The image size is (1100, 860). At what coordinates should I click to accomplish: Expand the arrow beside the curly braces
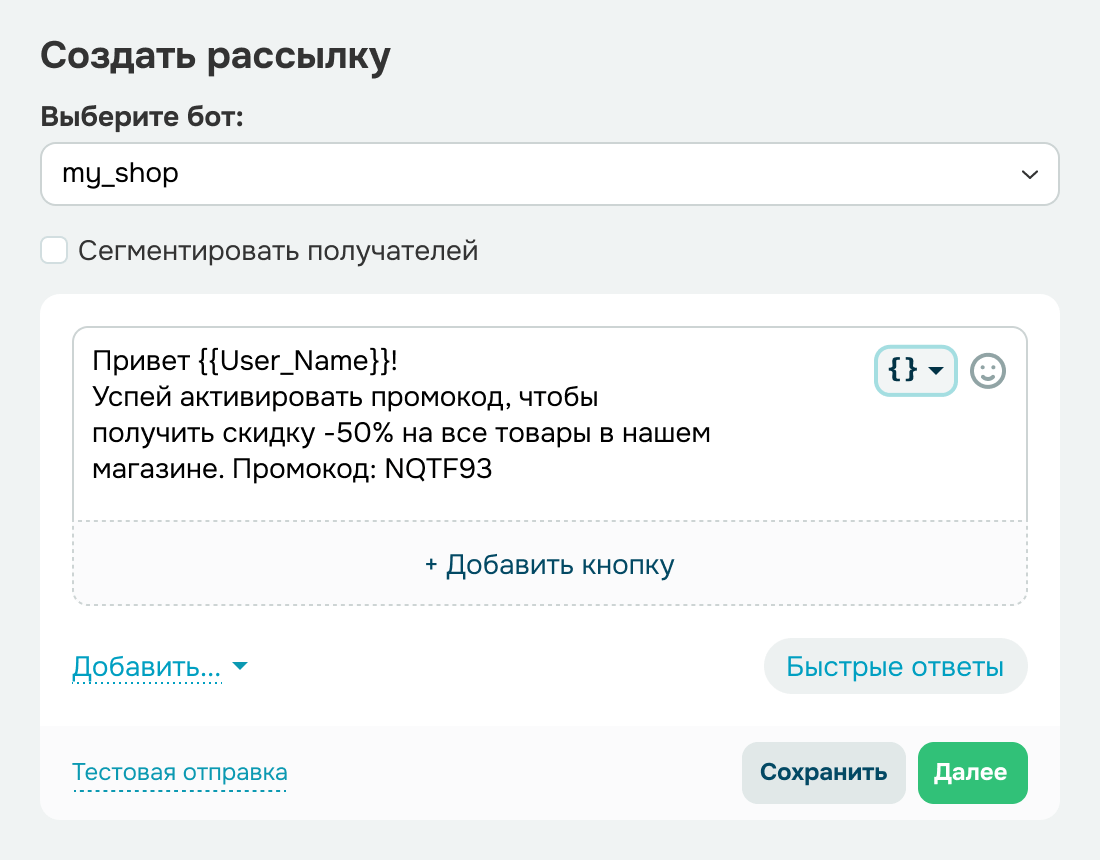coord(936,371)
